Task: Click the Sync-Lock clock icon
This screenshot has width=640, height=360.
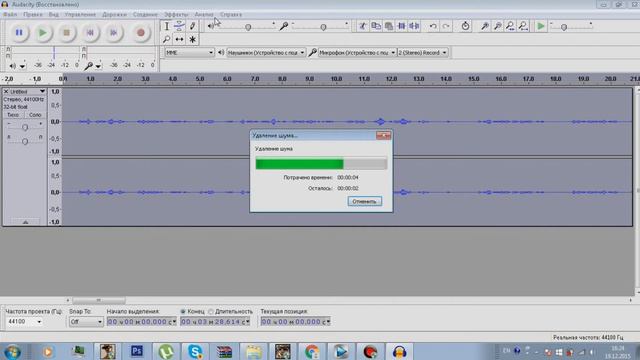Action: (x=465, y=26)
